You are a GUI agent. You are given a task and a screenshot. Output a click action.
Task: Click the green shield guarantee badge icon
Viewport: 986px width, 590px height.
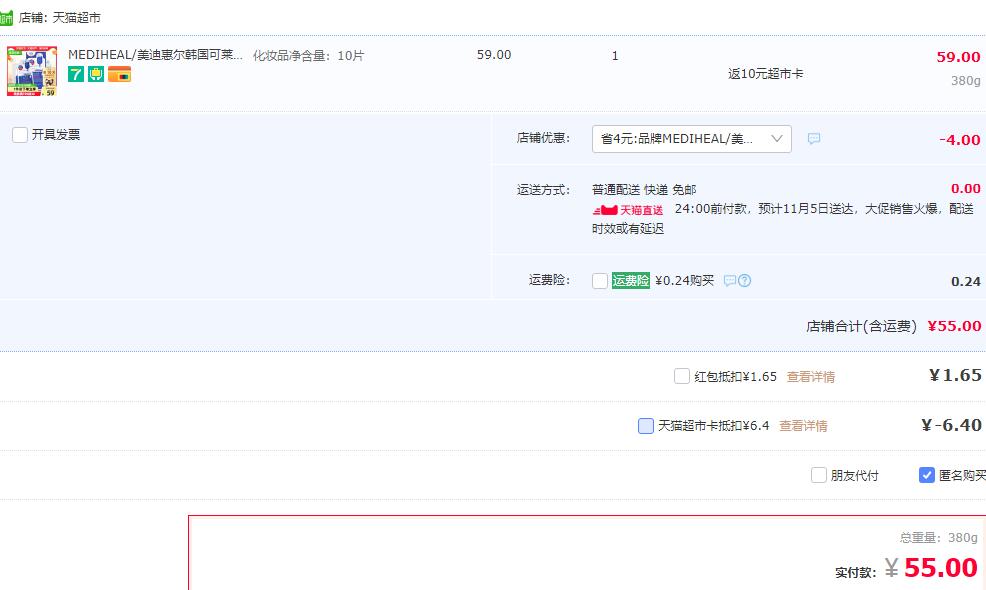tap(96, 74)
